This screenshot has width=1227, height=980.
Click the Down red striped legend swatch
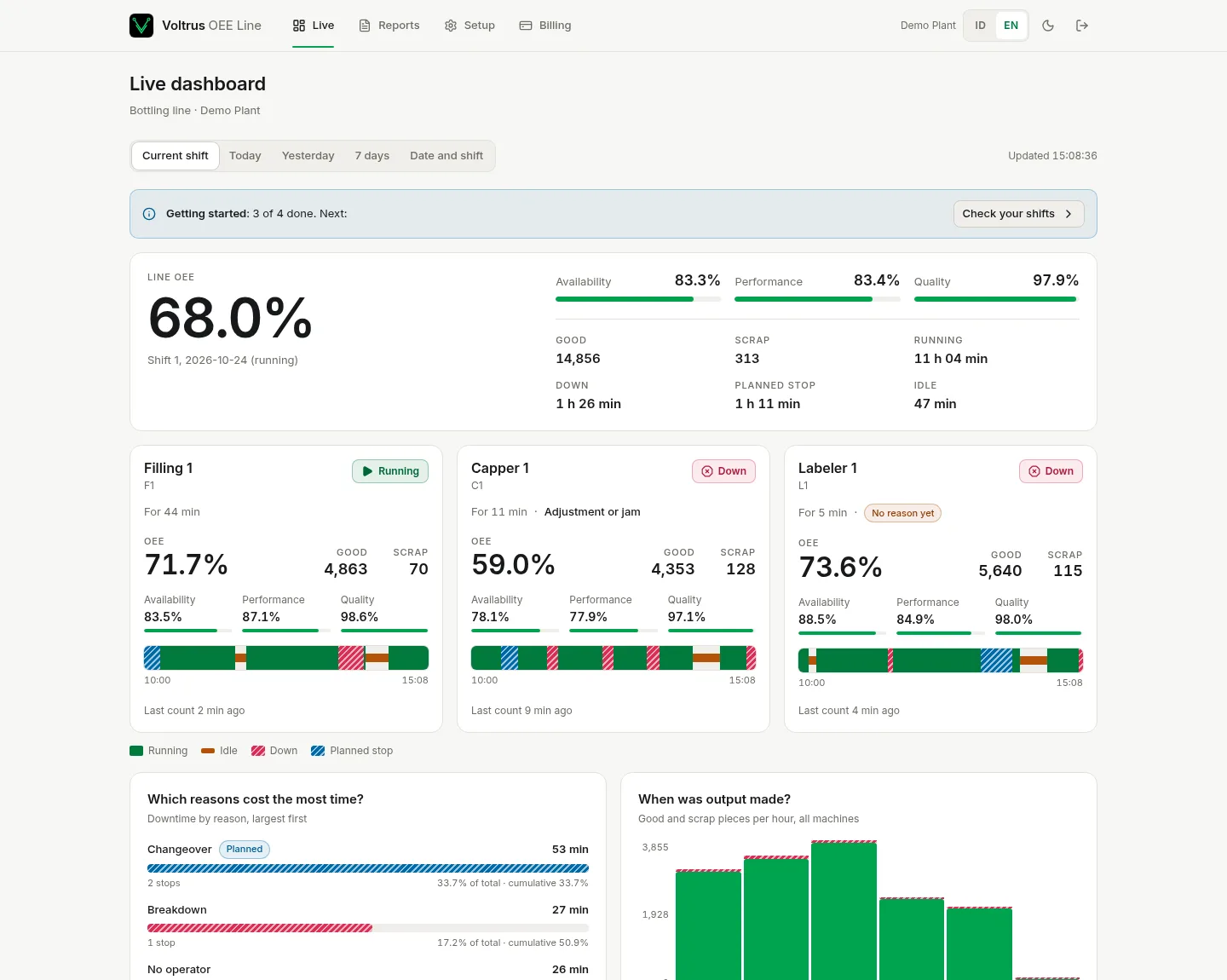coord(258,751)
